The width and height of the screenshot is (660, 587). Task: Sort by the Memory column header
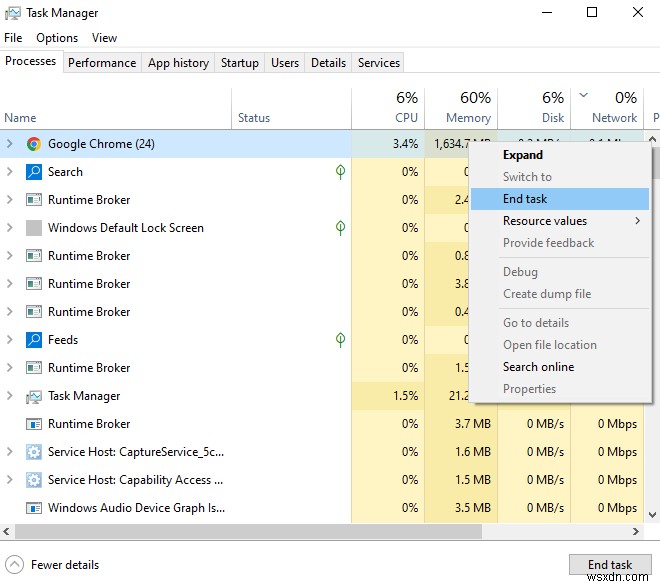(461, 109)
